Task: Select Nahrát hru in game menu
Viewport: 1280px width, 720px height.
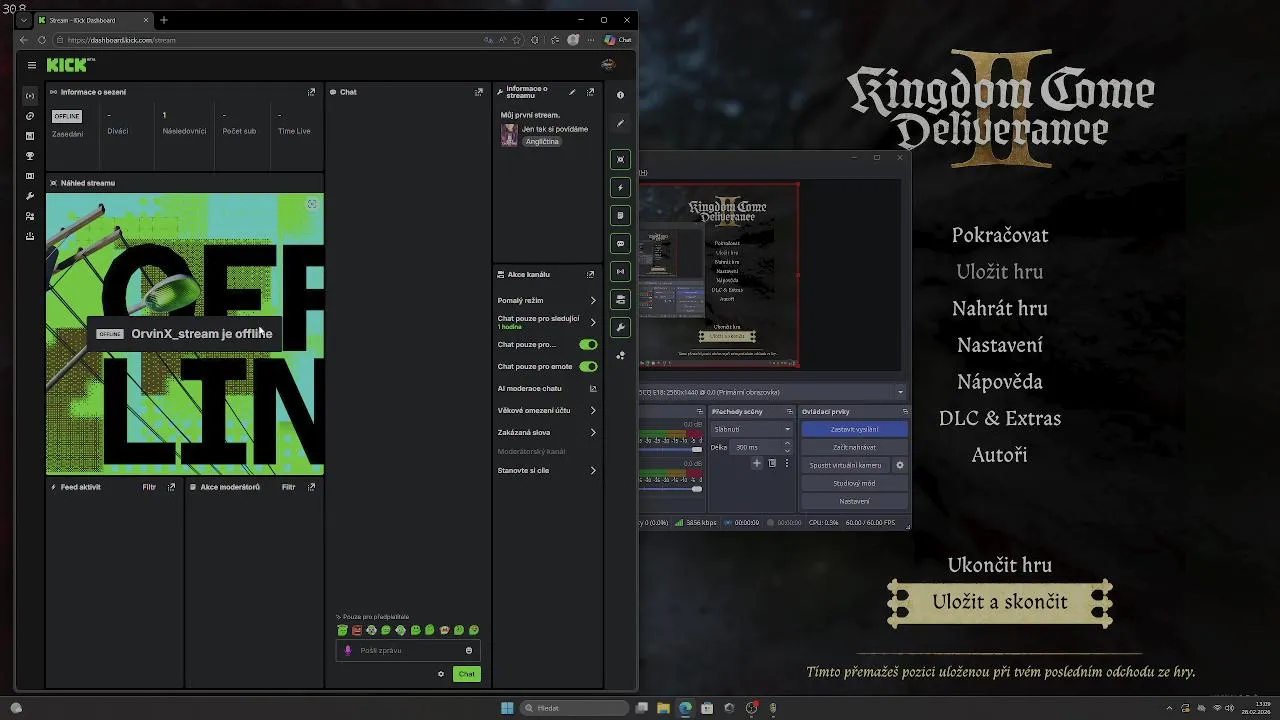Action: click(1000, 308)
